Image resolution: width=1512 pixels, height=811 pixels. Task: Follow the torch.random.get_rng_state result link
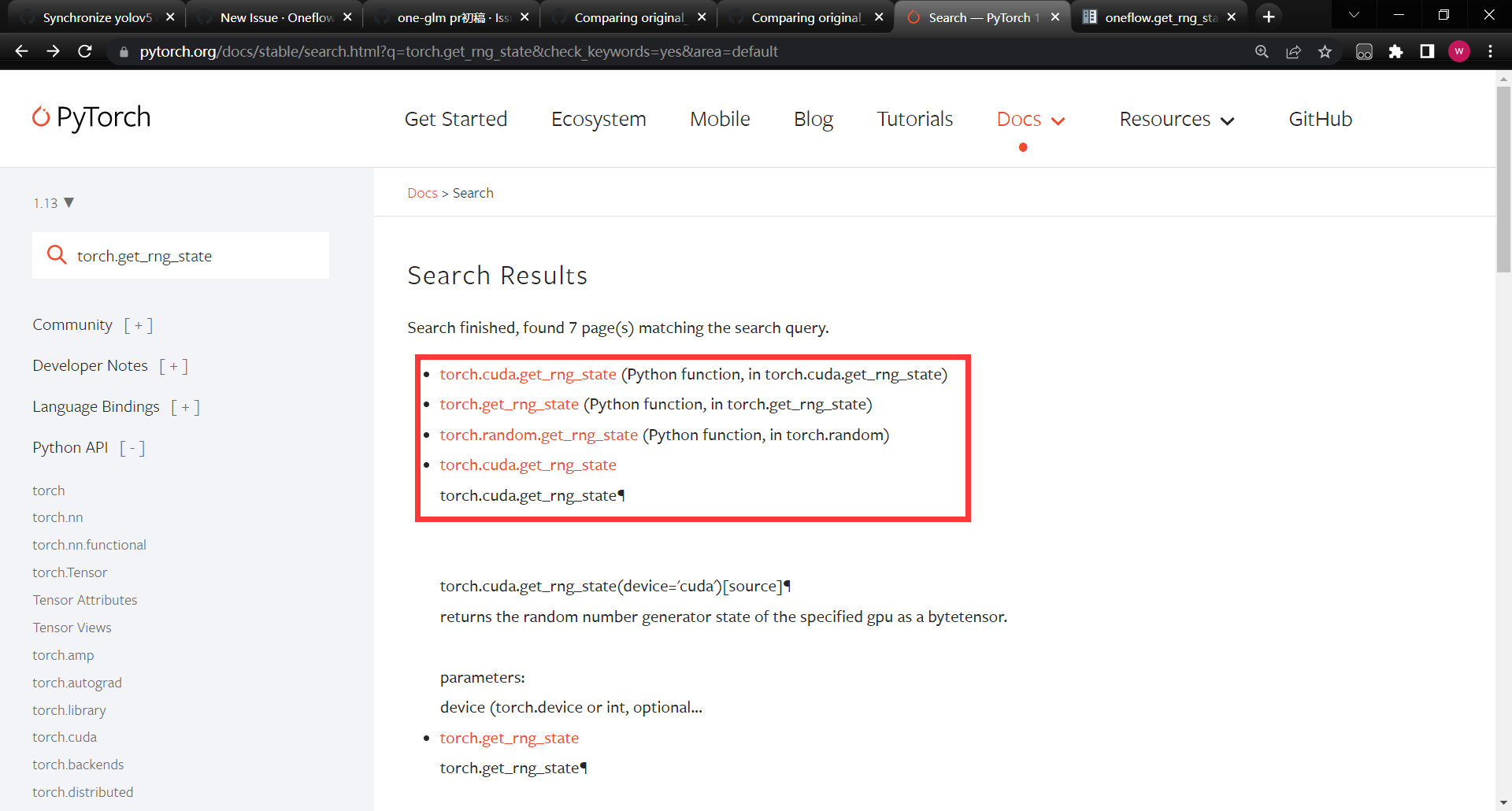point(539,434)
